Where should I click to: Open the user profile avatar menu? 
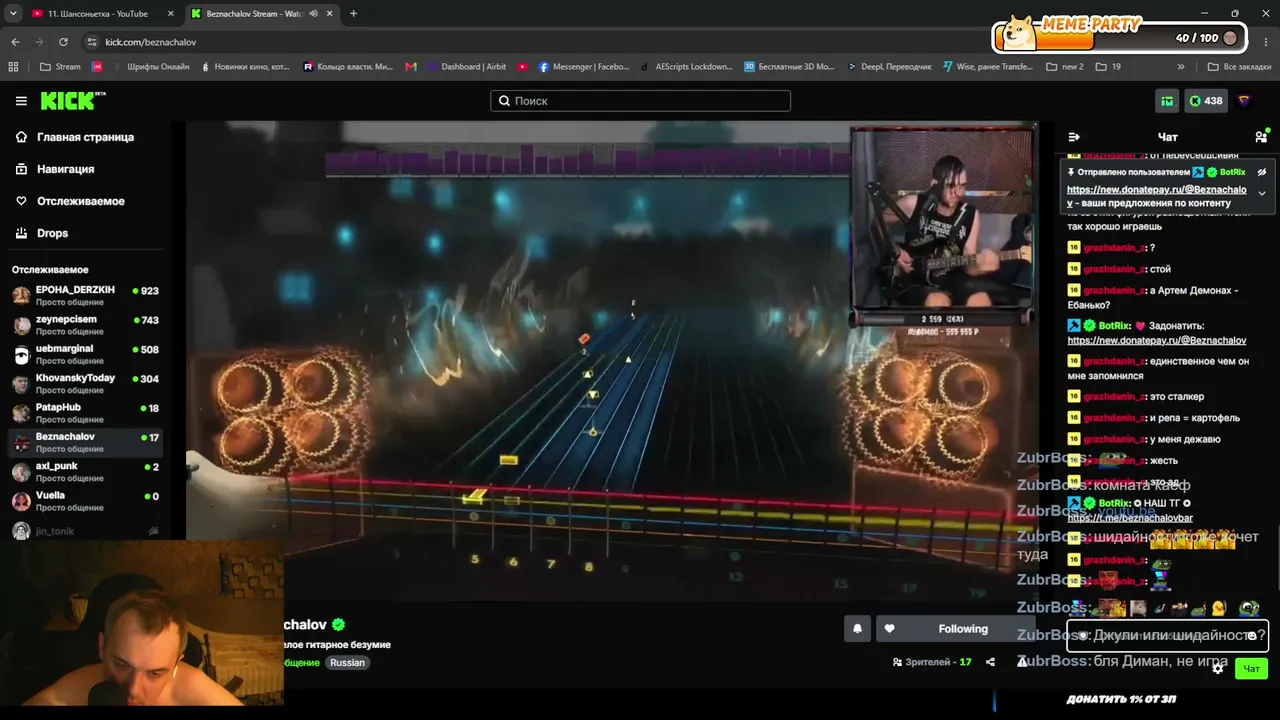[x=1245, y=101]
